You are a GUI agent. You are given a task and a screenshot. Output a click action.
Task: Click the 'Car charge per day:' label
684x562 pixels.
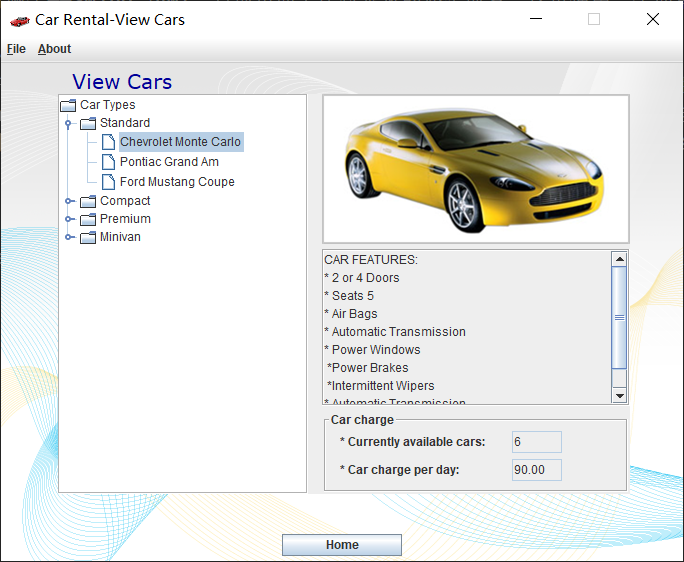pyautogui.click(x=400, y=470)
